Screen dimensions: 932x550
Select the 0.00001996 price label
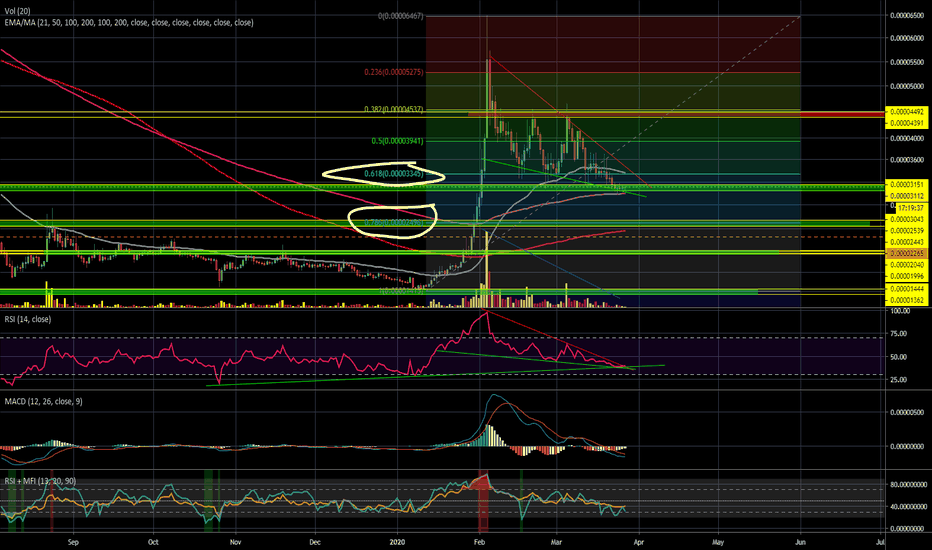tap(907, 276)
